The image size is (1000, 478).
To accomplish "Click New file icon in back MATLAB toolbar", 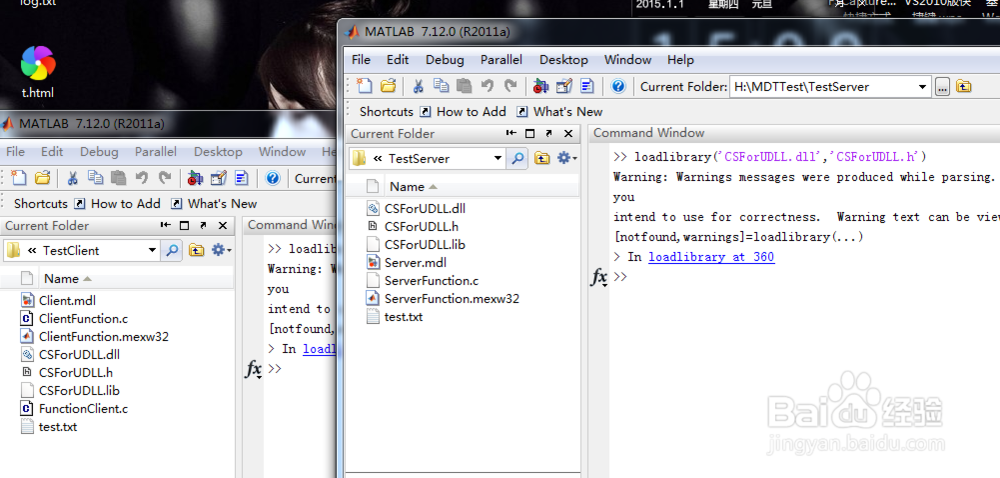I will click(x=18, y=178).
